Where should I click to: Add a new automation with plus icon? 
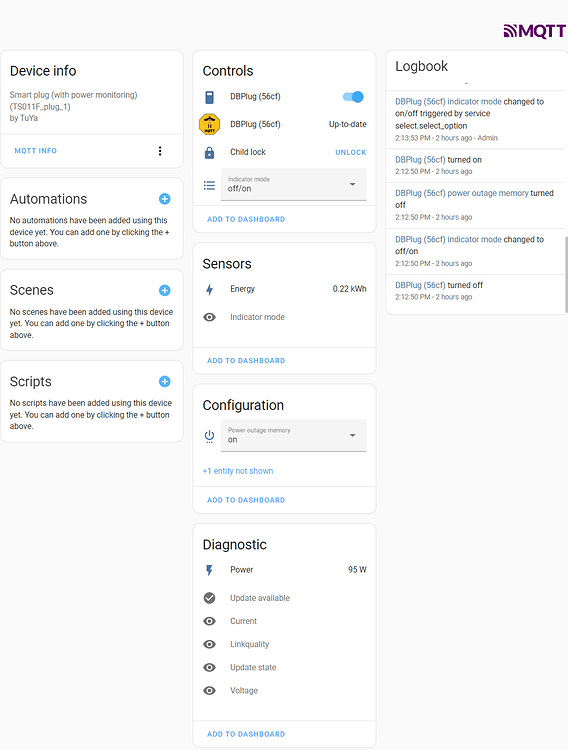[x=165, y=199]
